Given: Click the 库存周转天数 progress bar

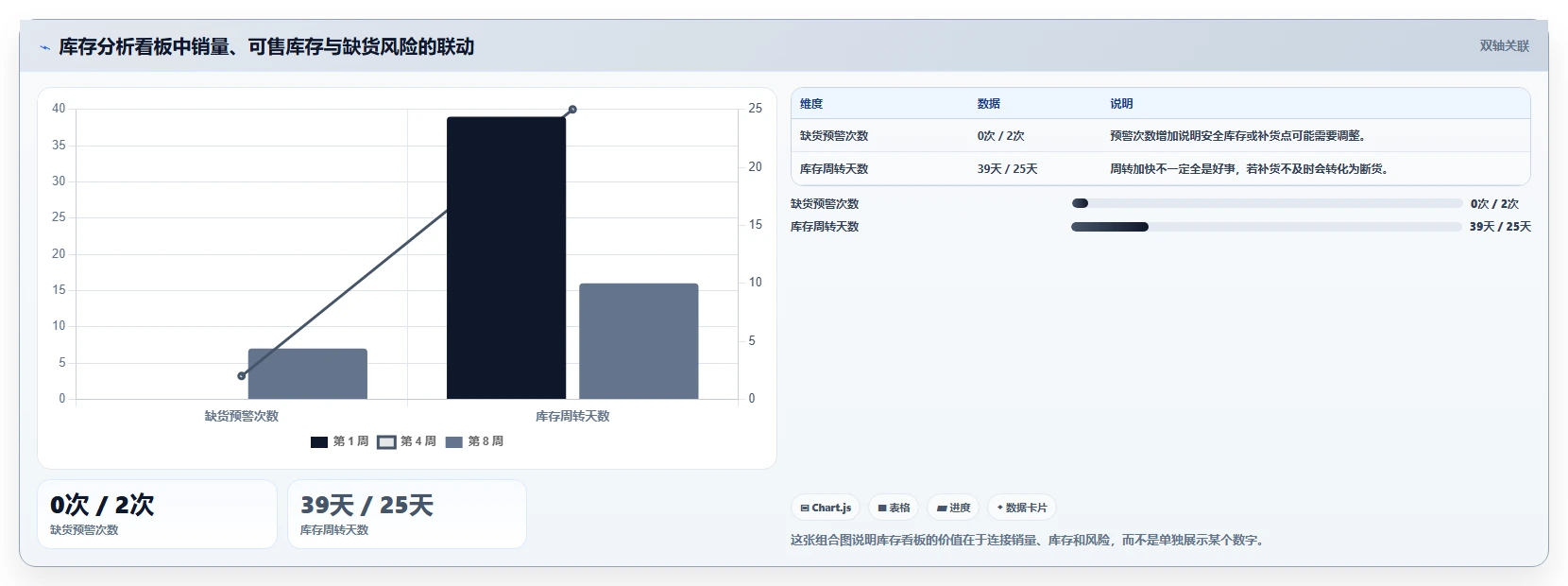Looking at the screenshot, I should (1267, 227).
